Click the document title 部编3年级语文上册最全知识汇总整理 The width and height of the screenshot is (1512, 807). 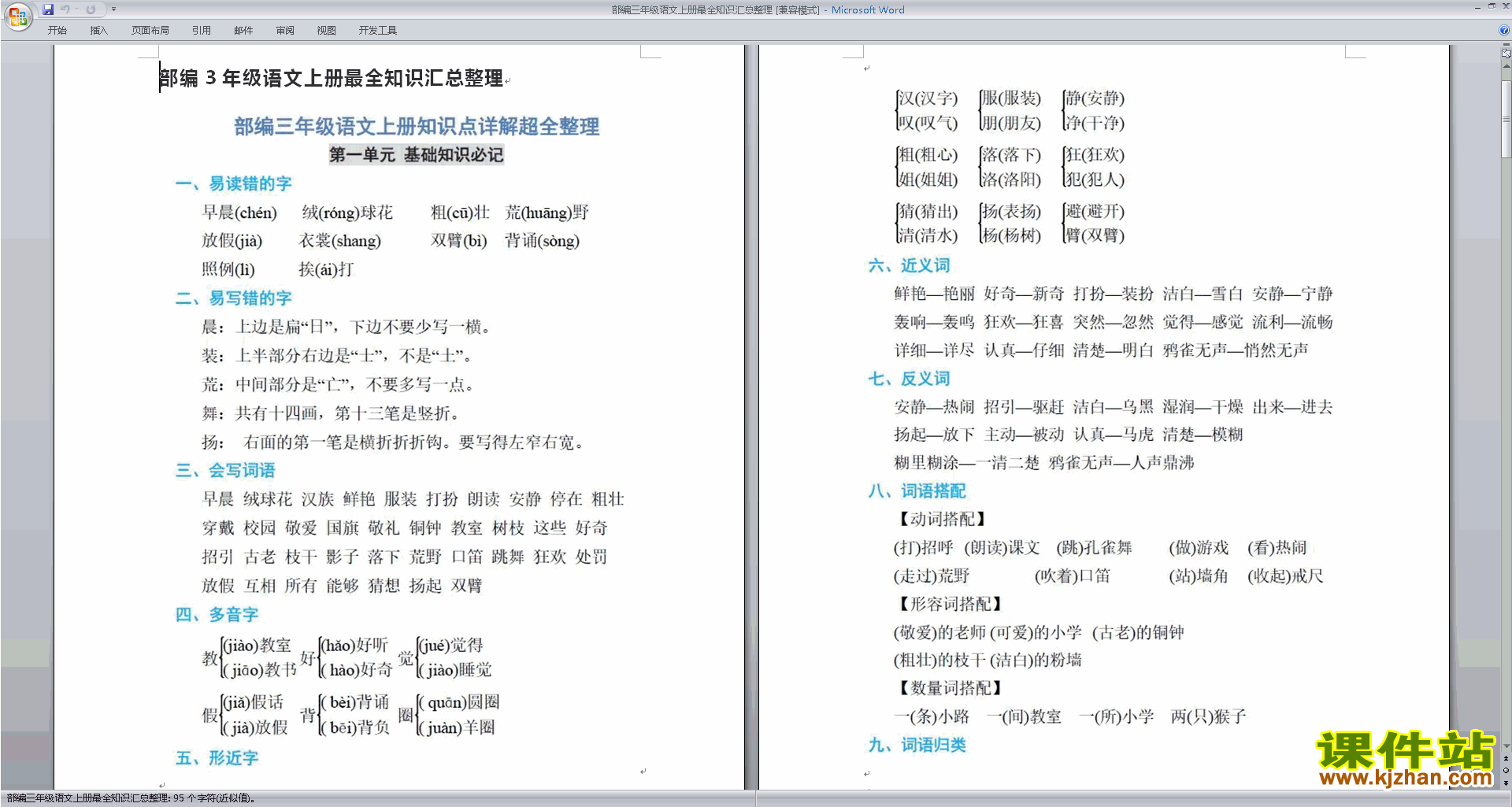[331, 78]
